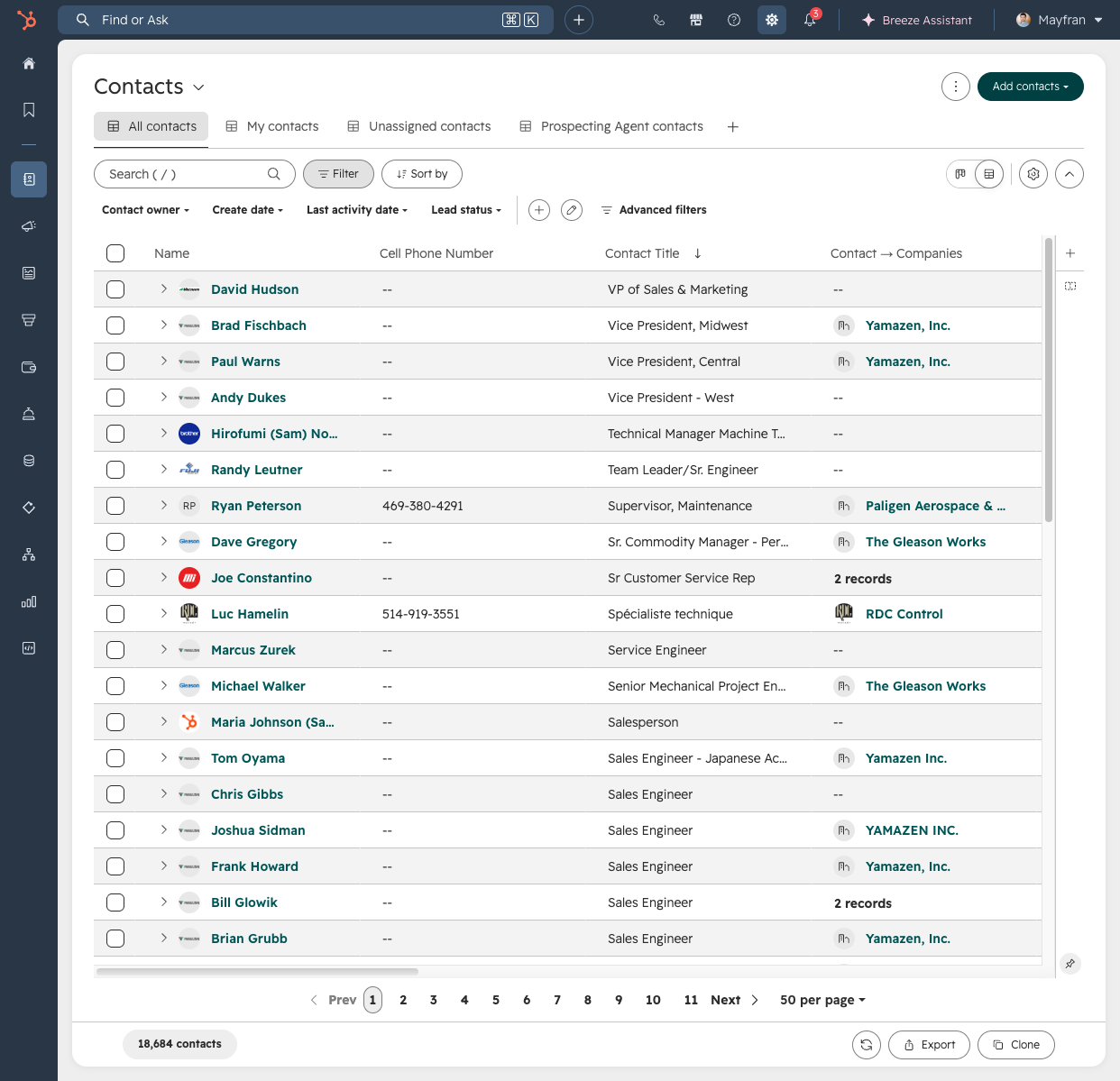Open 50 per page dropdown
Viewport: 1120px width, 1081px height.
point(822,1000)
